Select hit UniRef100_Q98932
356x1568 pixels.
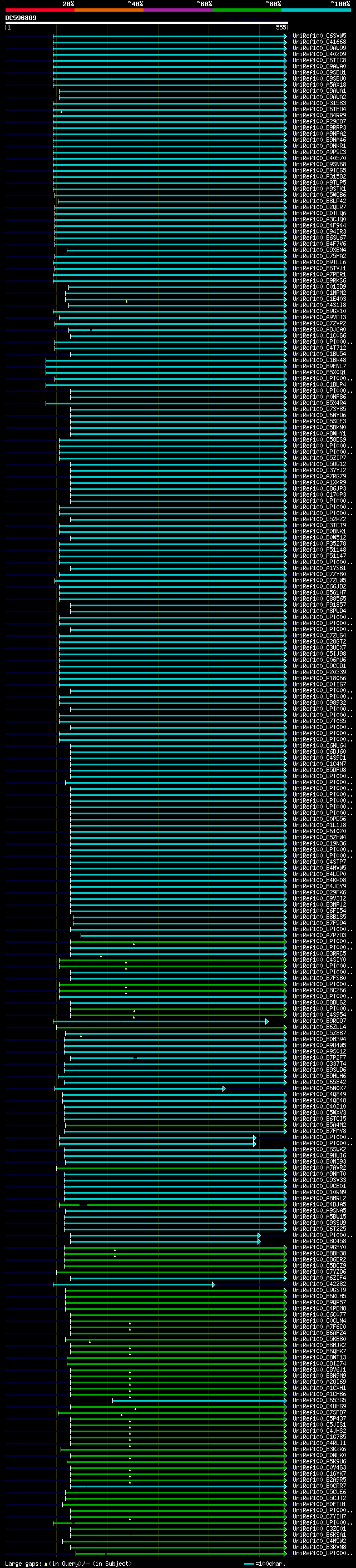point(319,703)
